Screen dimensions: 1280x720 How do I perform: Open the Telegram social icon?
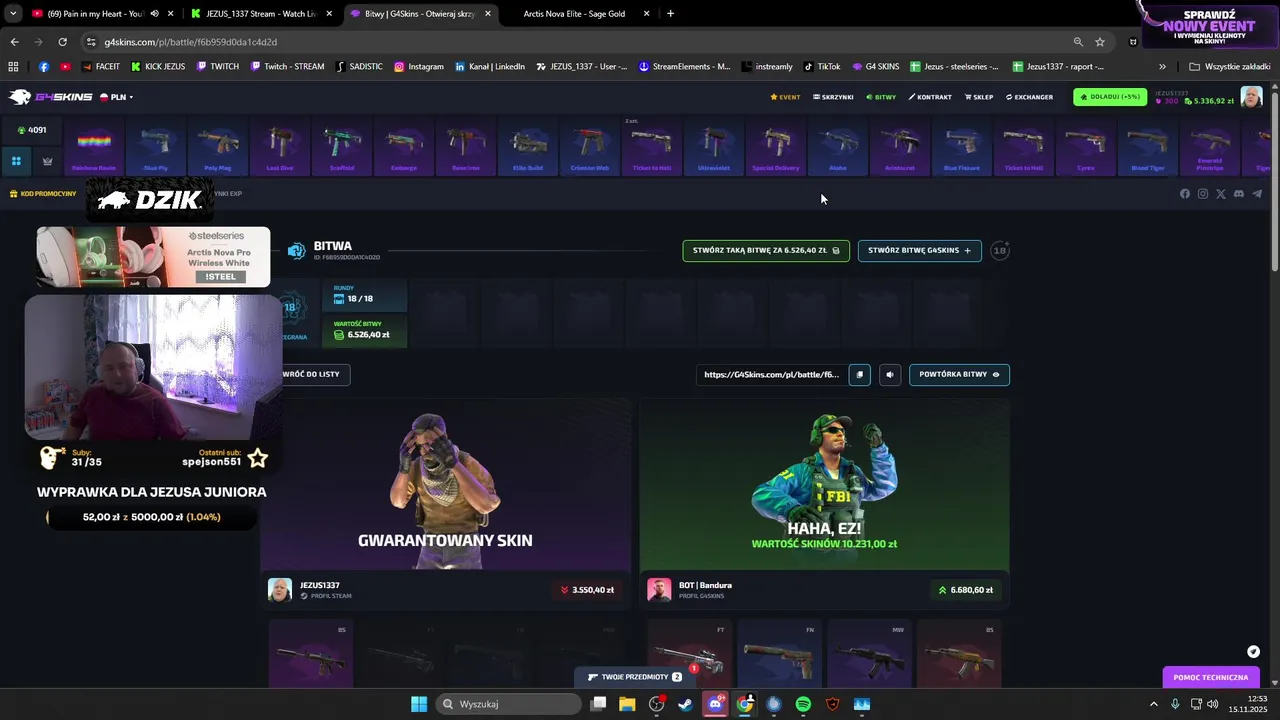[1257, 194]
